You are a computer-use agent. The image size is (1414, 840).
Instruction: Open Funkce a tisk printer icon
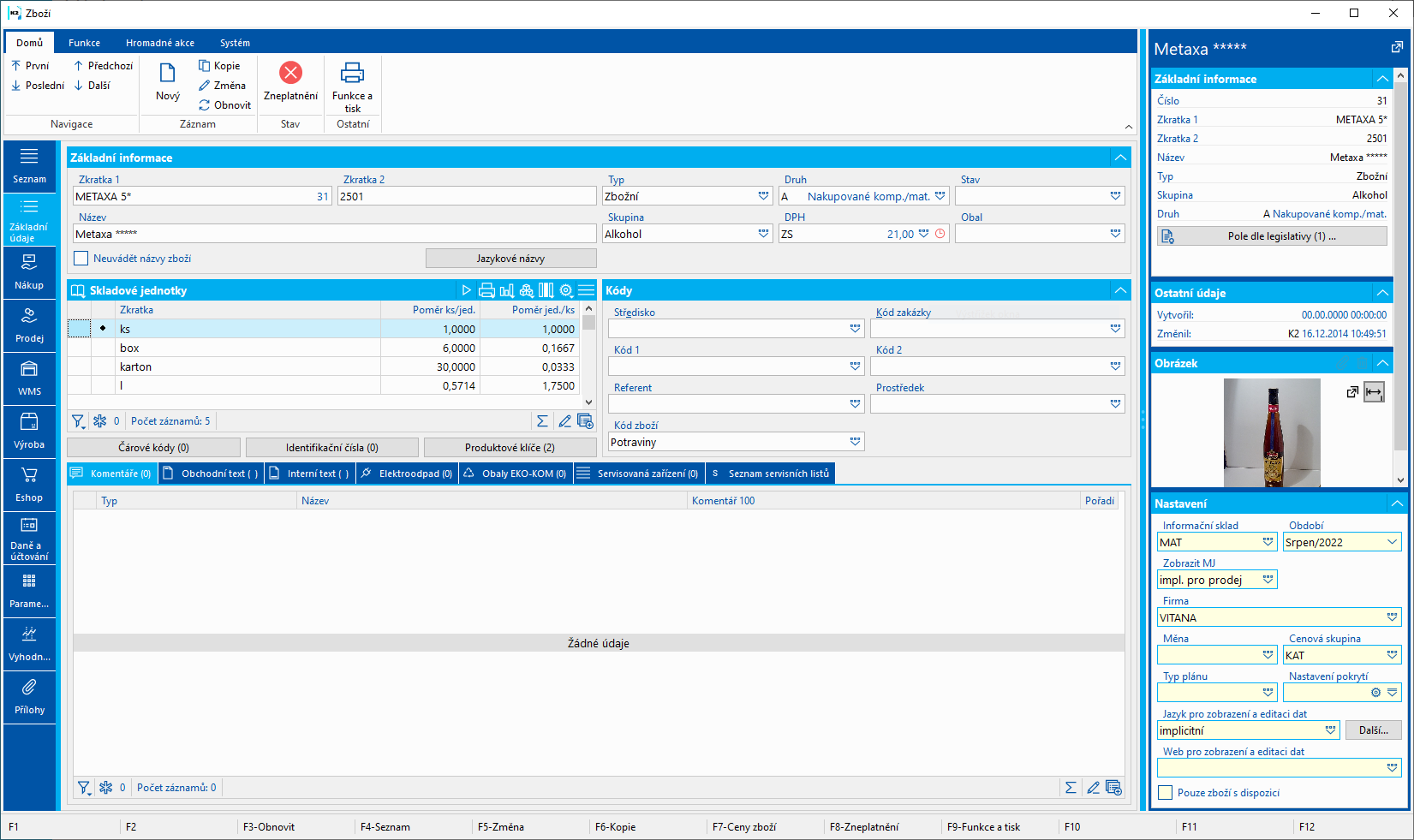click(352, 73)
